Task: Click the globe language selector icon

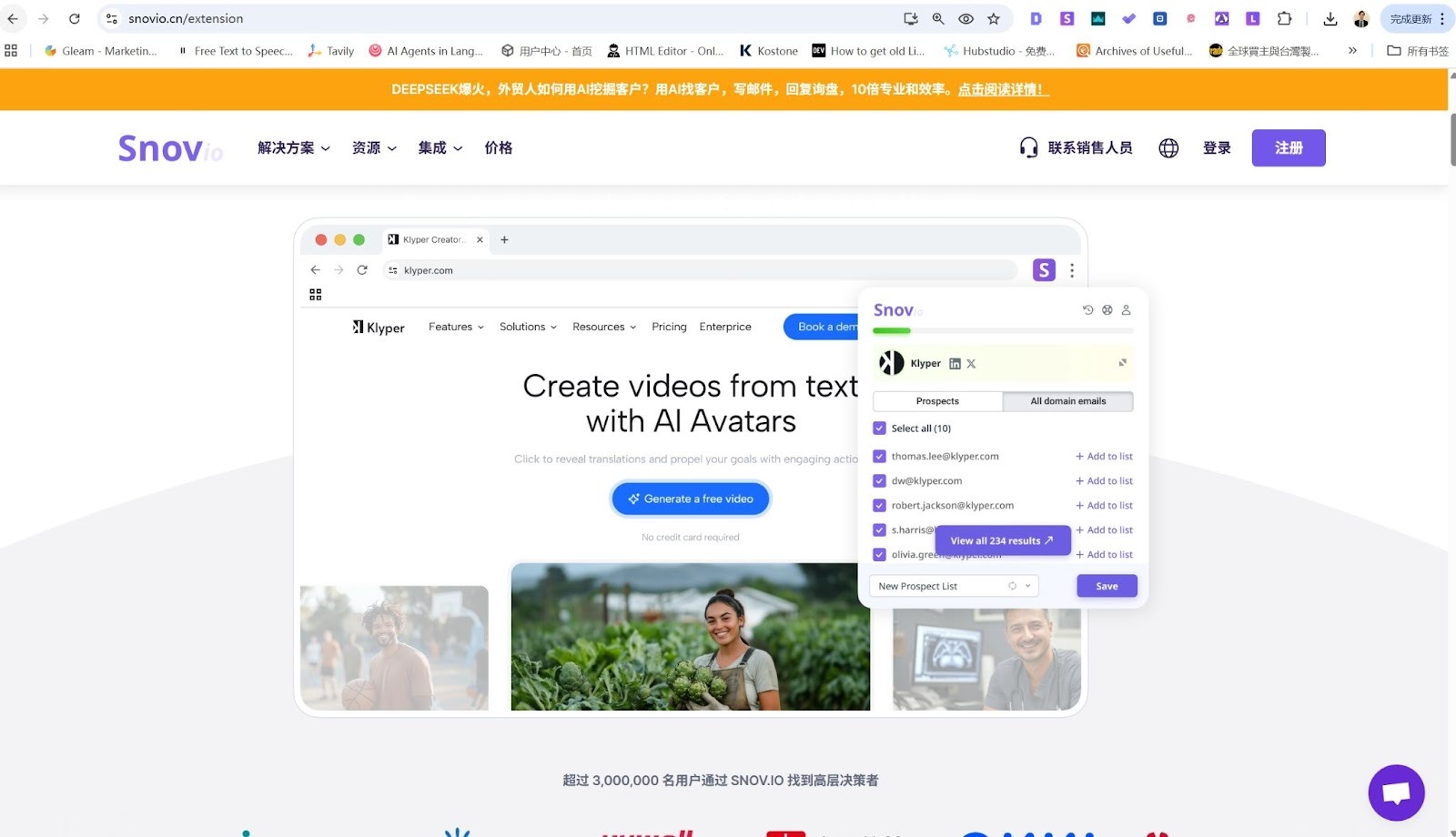Action: (1168, 148)
